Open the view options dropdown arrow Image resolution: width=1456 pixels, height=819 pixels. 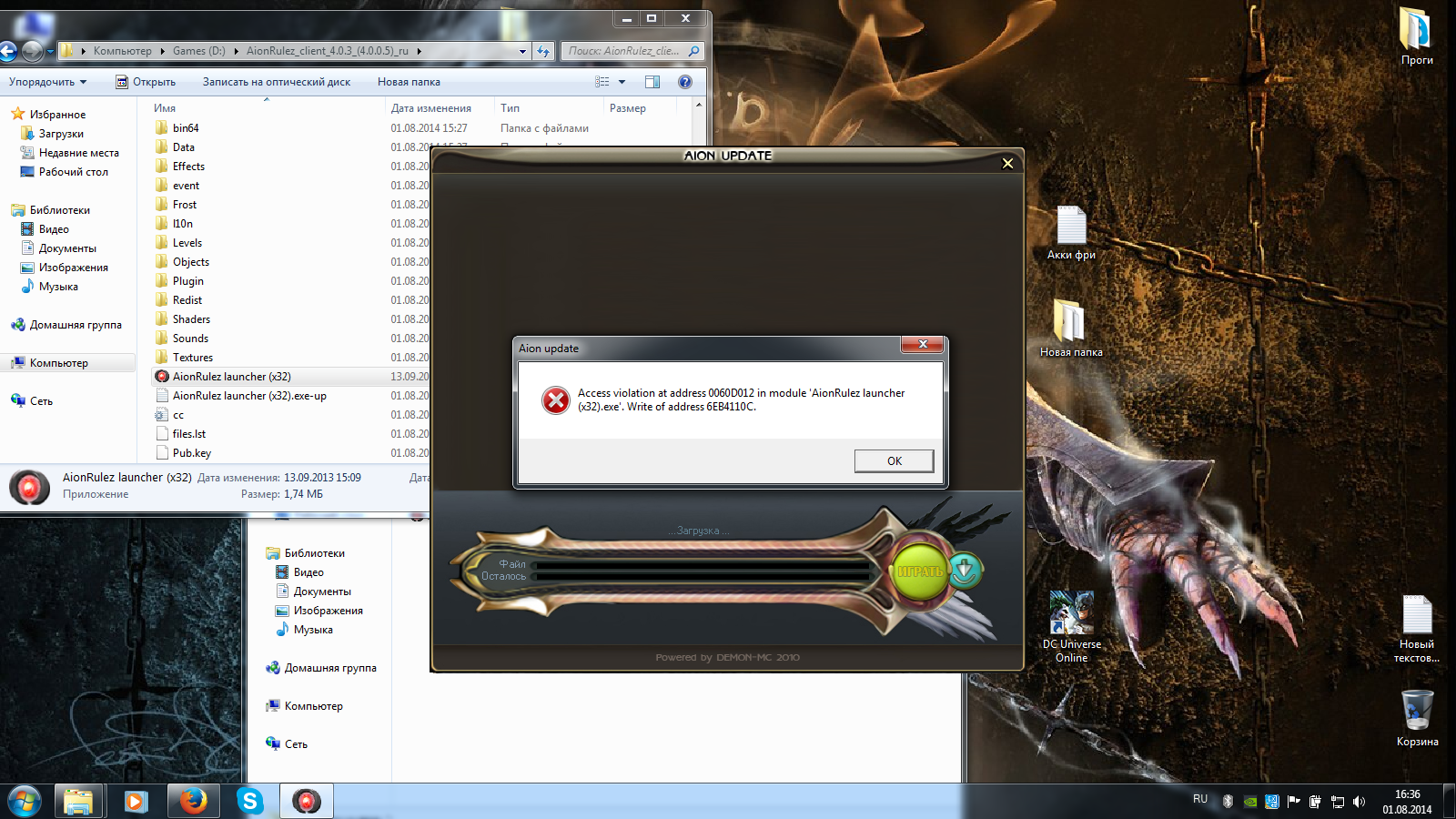point(622,82)
